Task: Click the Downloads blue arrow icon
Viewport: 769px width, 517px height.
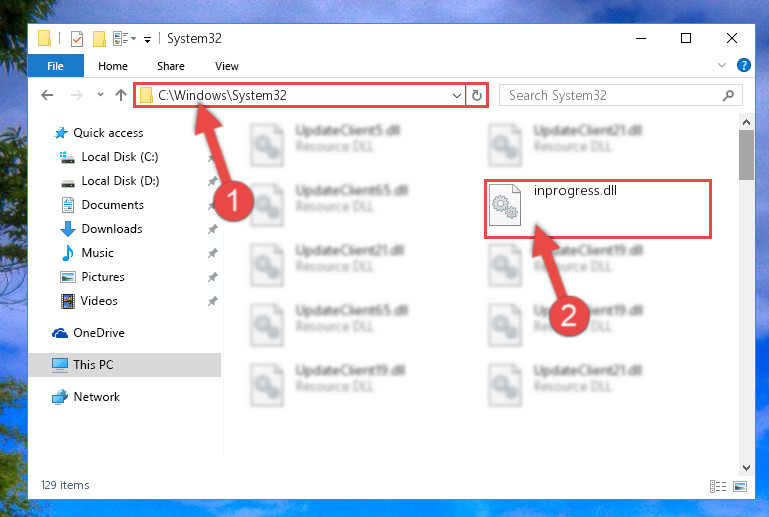Action: click(x=68, y=229)
